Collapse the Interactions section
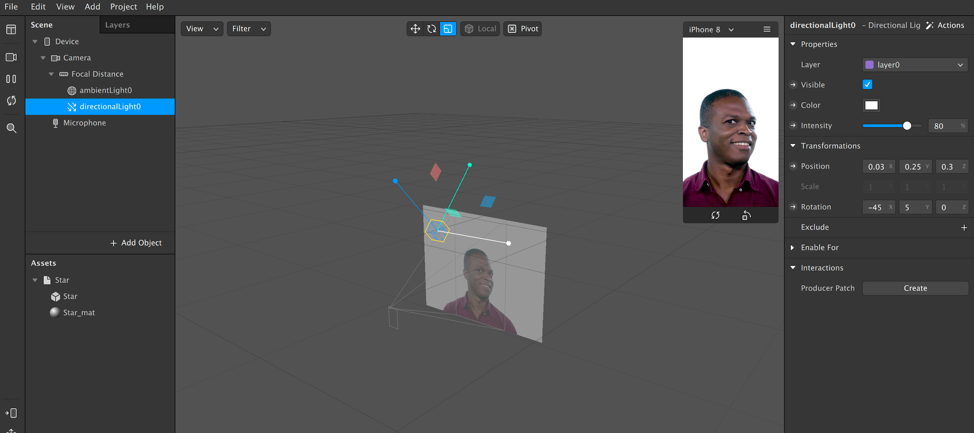Viewport: 974px width, 433px height. coord(793,268)
